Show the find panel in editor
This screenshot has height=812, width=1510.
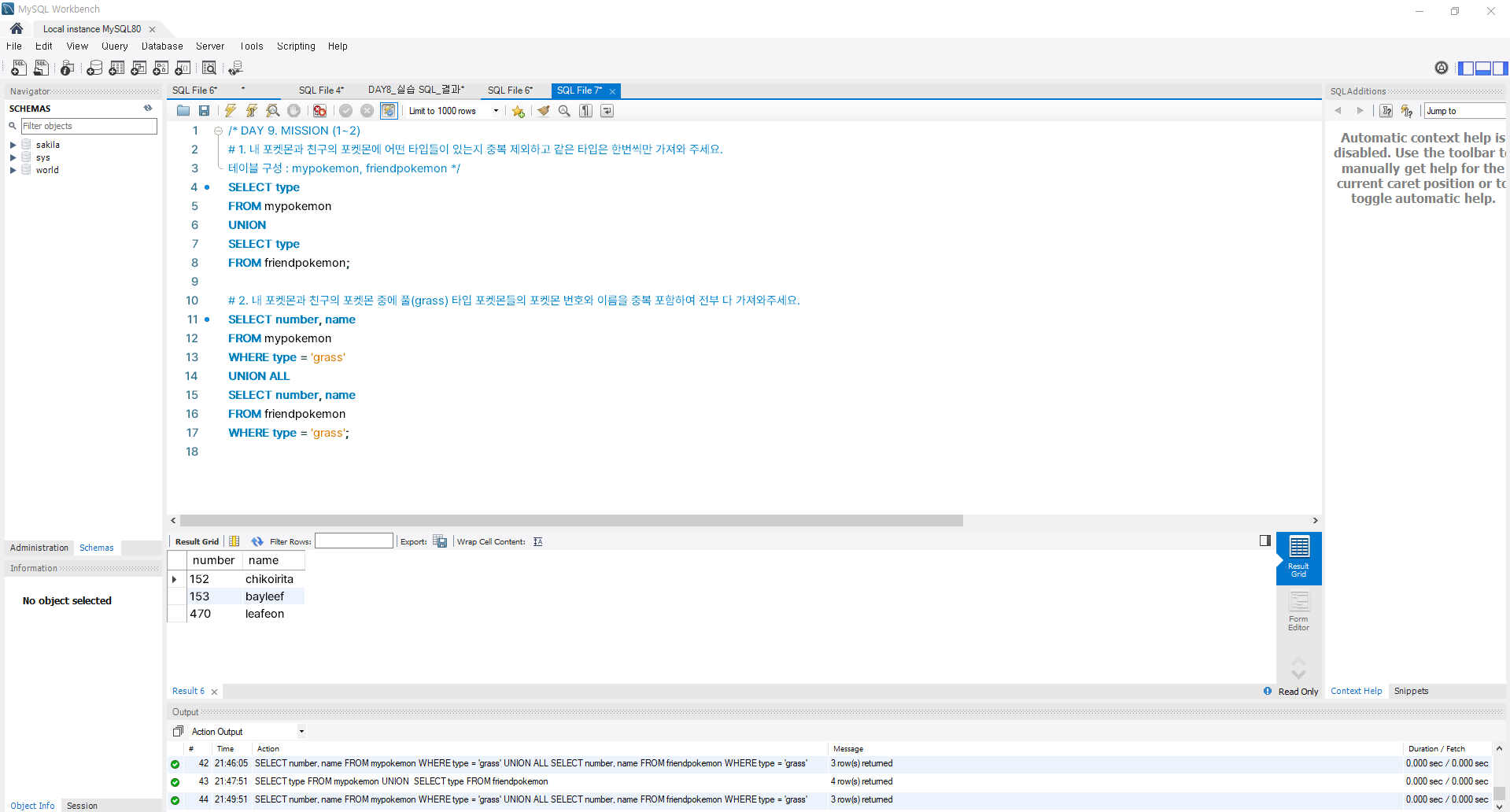[x=564, y=111]
